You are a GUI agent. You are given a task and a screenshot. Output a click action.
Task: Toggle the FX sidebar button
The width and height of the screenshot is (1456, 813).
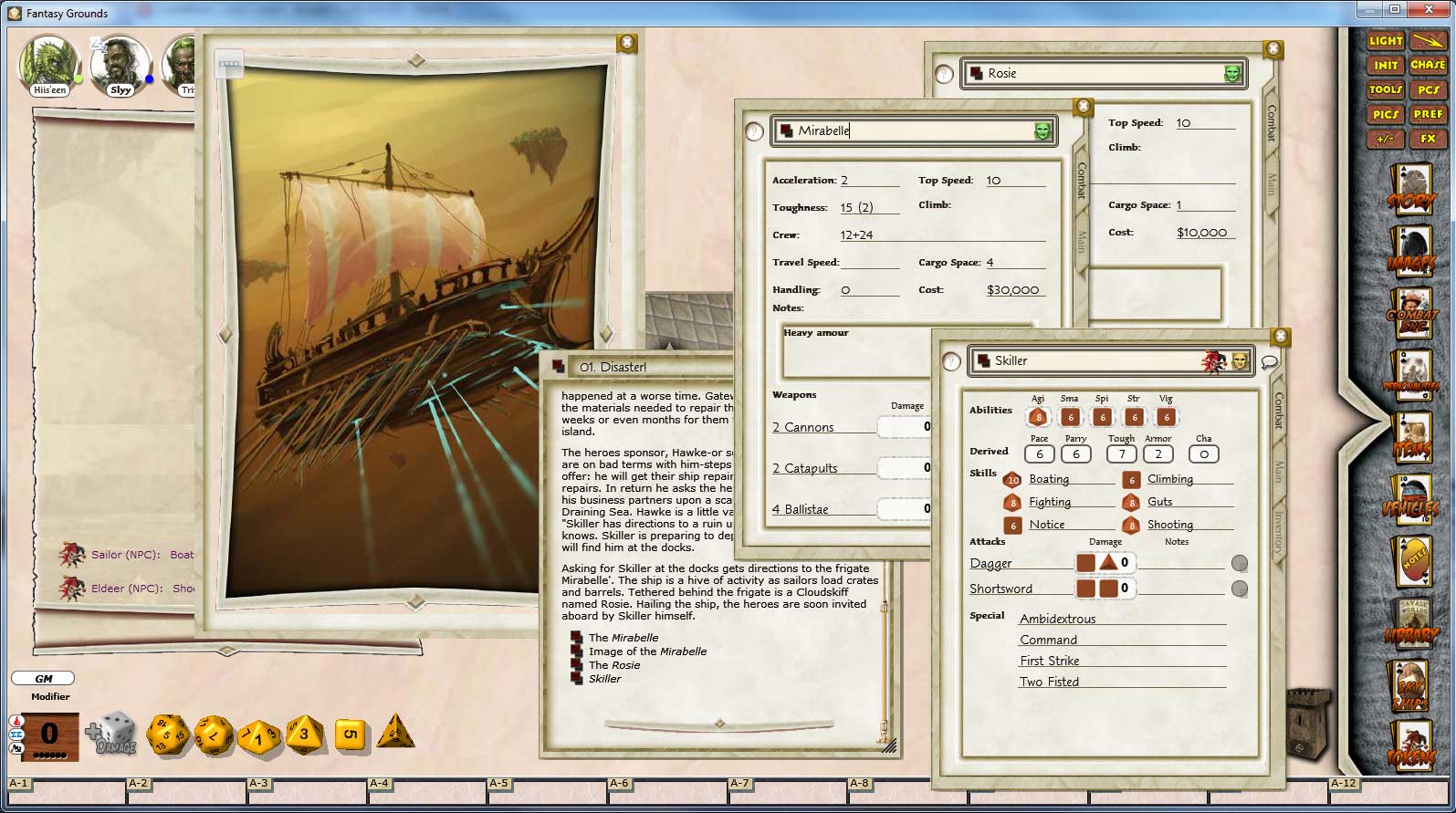(x=1428, y=139)
